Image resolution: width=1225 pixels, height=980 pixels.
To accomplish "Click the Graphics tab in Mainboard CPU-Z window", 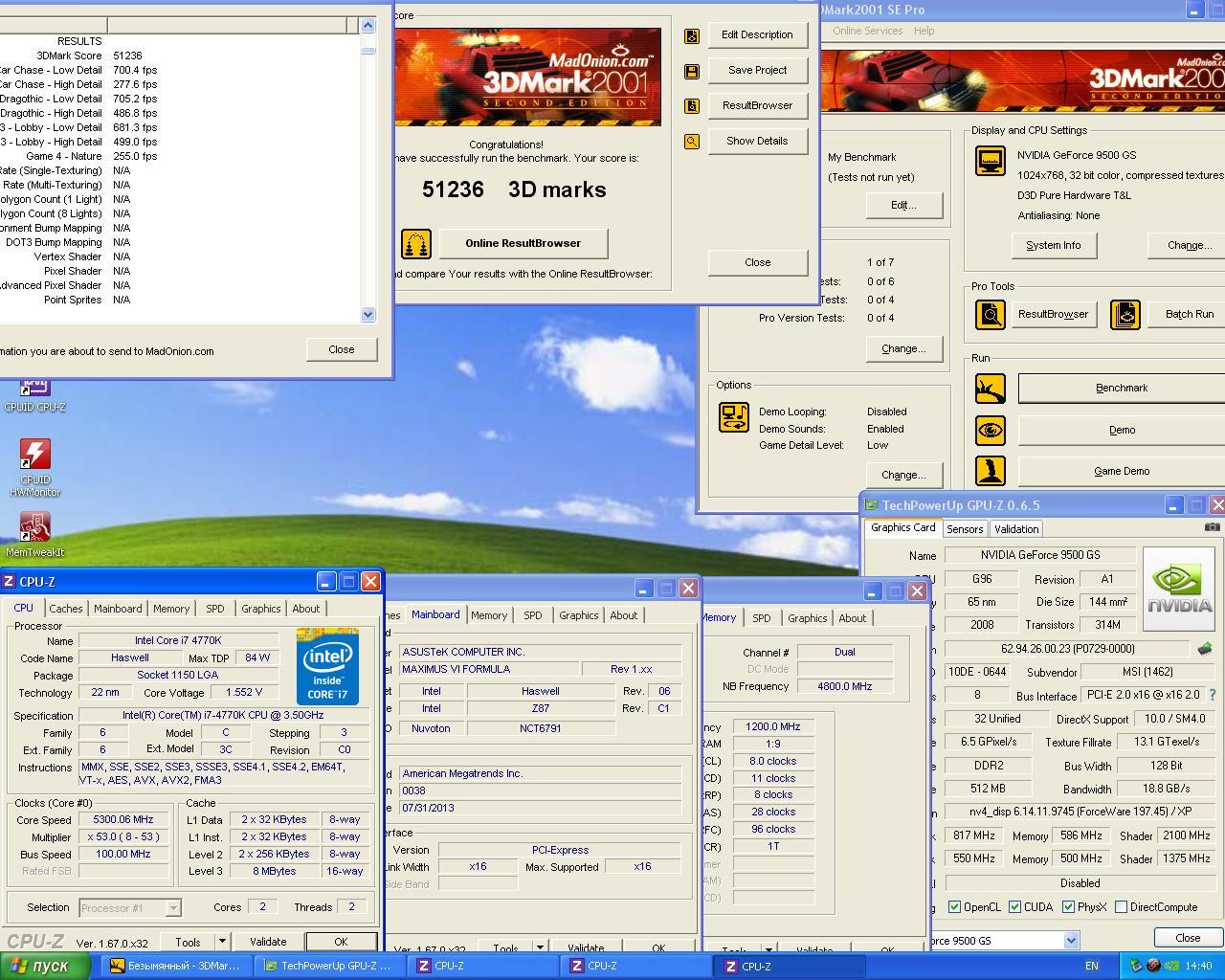I will [579, 615].
